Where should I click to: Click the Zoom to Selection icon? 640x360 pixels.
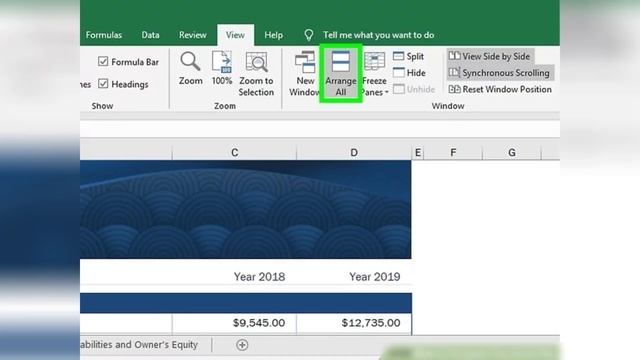(x=256, y=62)
